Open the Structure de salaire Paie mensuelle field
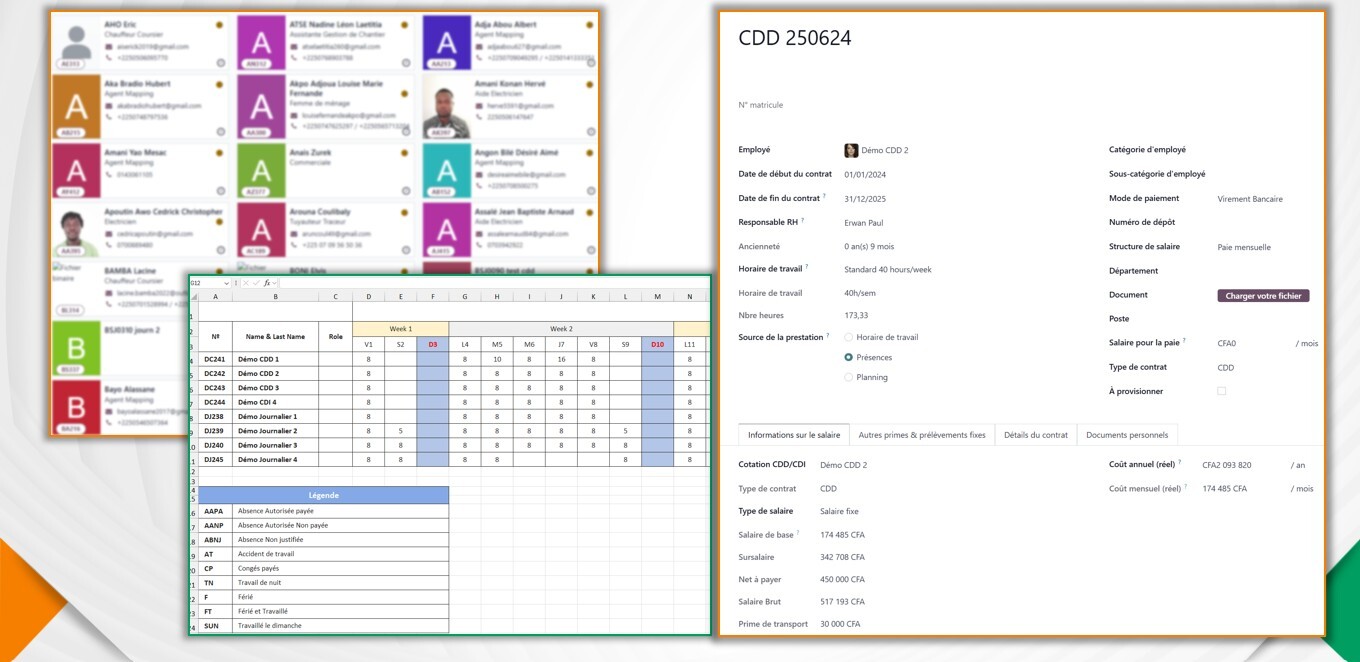1360x662 pixels. point(1244,247)
